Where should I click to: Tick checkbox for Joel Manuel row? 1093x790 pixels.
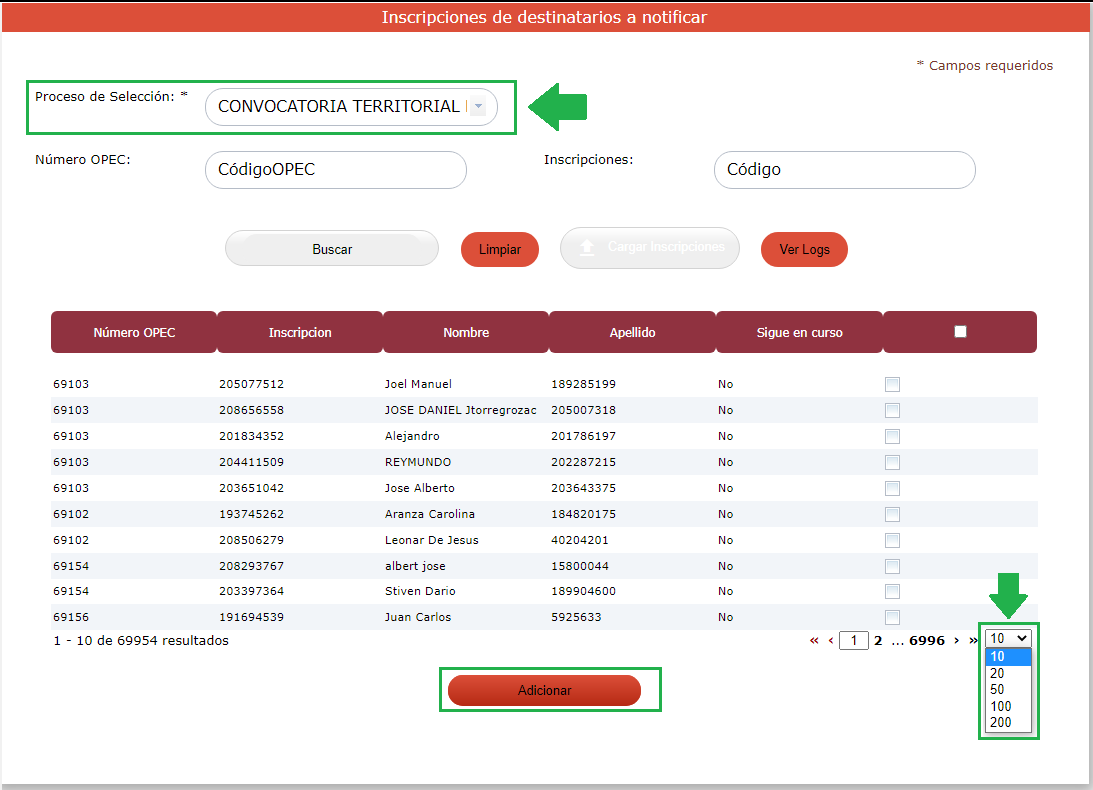[x=892, y=384]
